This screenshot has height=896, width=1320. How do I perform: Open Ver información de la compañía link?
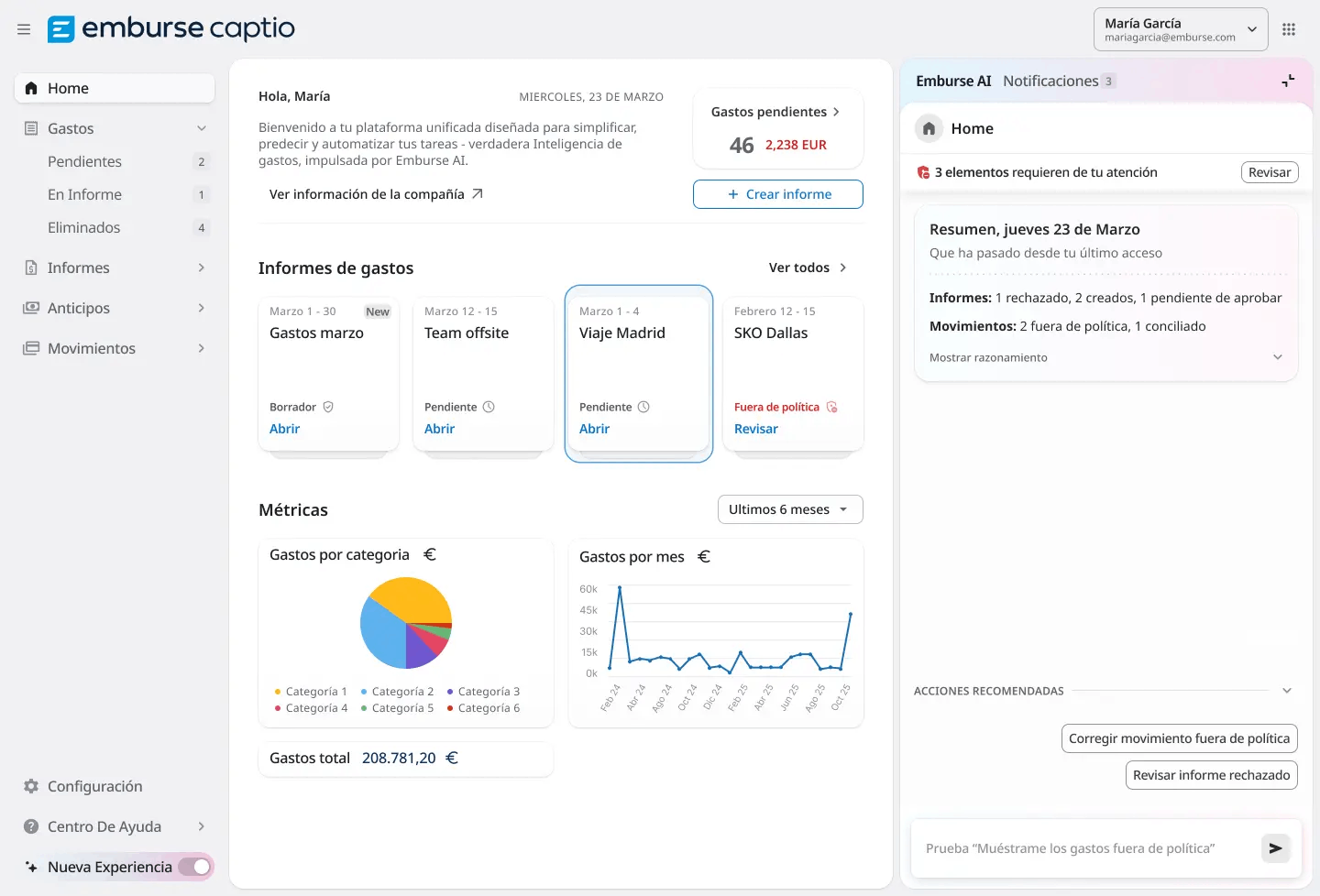pos(376,194)
